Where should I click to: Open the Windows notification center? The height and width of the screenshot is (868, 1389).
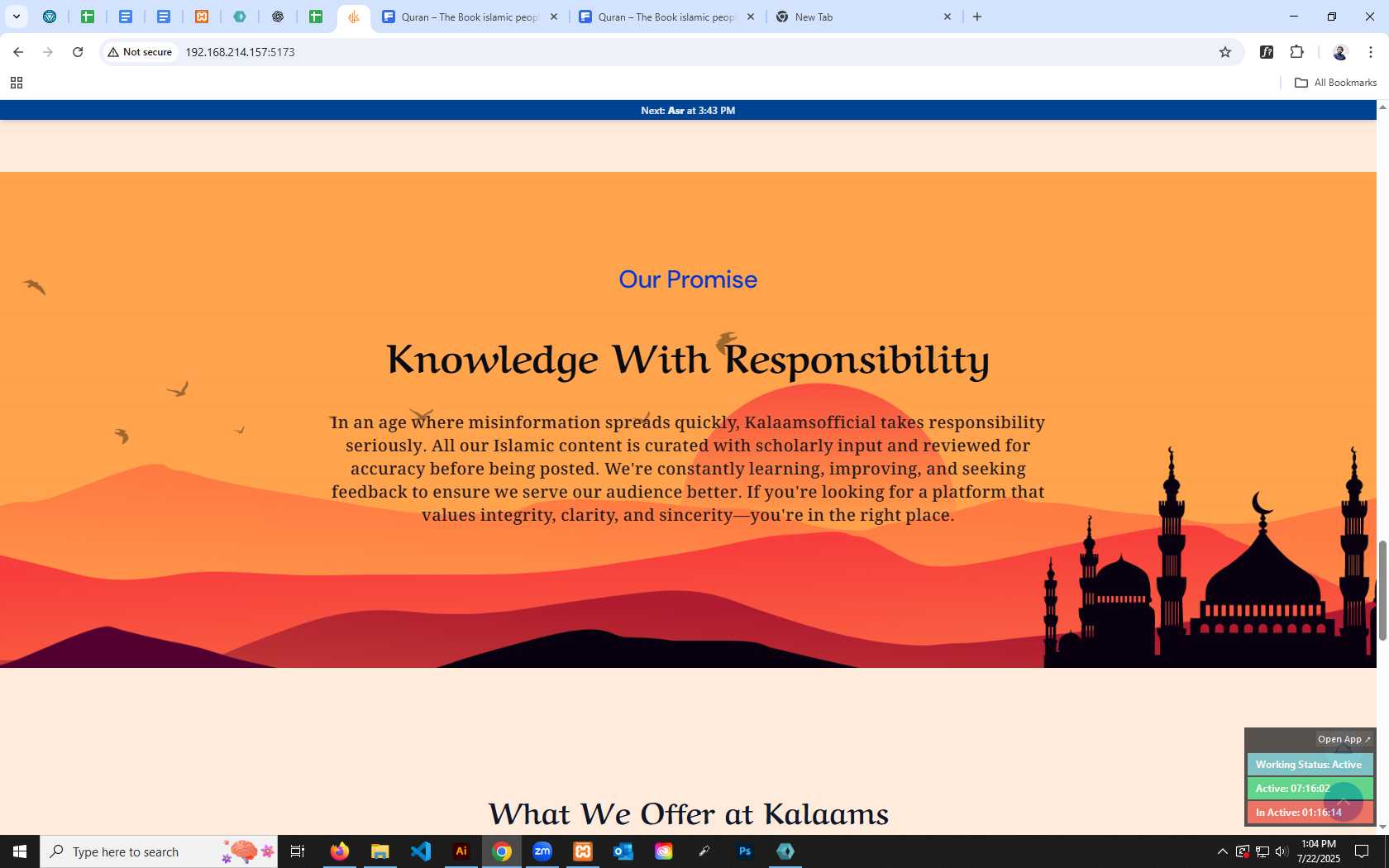pos(1362,851)
